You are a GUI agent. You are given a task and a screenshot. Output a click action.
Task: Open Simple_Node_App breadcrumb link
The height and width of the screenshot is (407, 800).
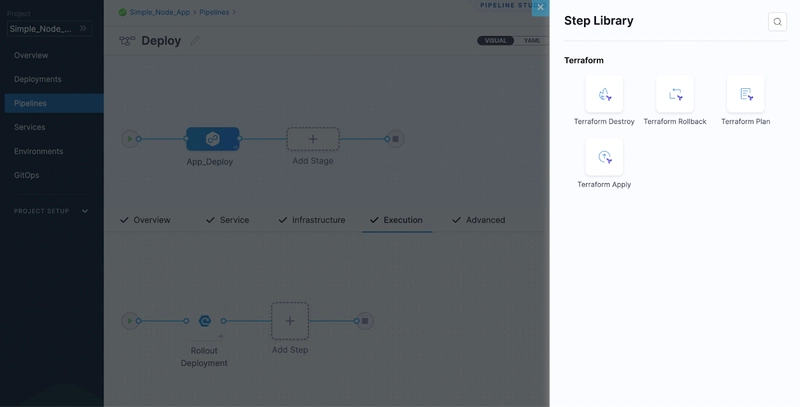[160, 12]
